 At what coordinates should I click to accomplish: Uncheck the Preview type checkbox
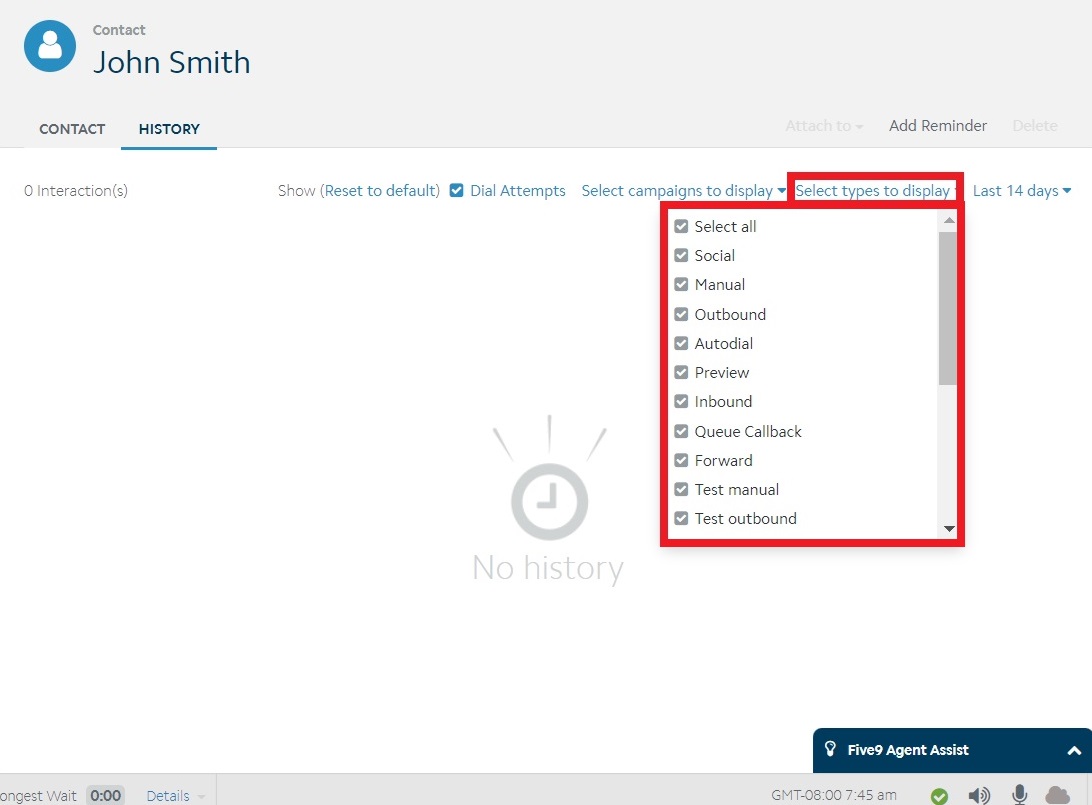point(681,373)
